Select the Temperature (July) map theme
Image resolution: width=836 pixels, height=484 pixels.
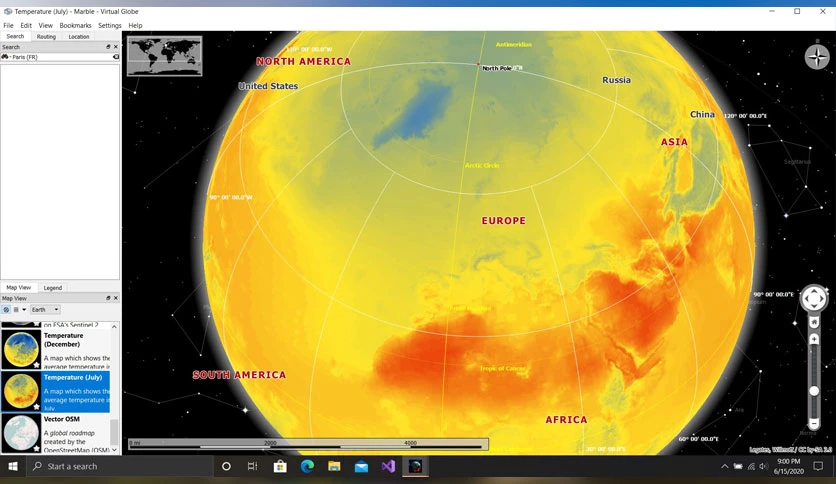tap(55, 391)
